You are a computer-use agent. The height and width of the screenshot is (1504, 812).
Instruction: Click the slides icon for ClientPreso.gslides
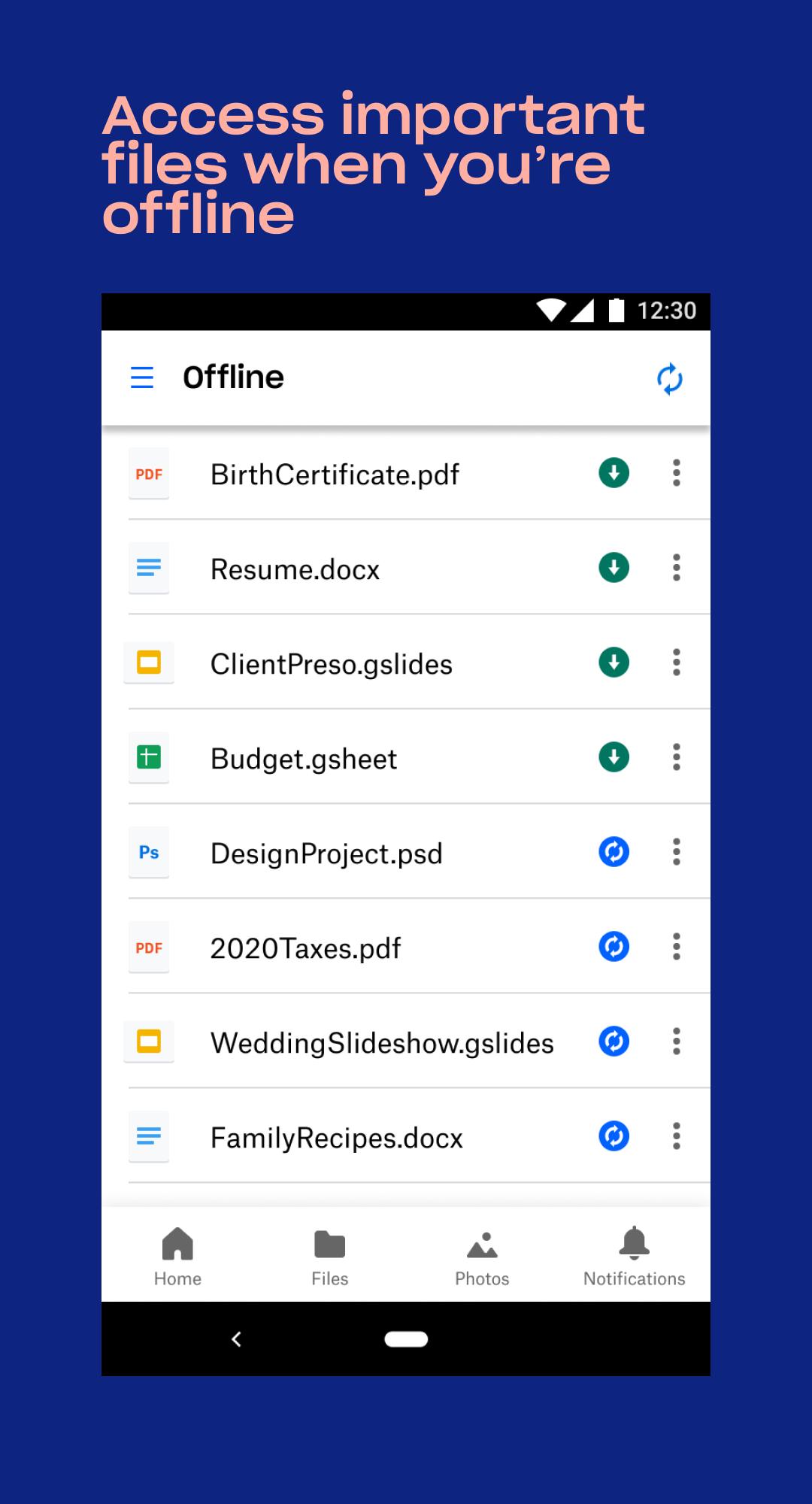point(149,663)
